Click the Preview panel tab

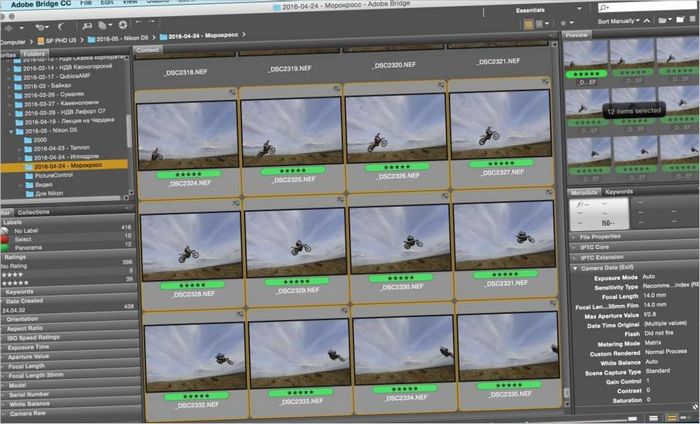577,35
